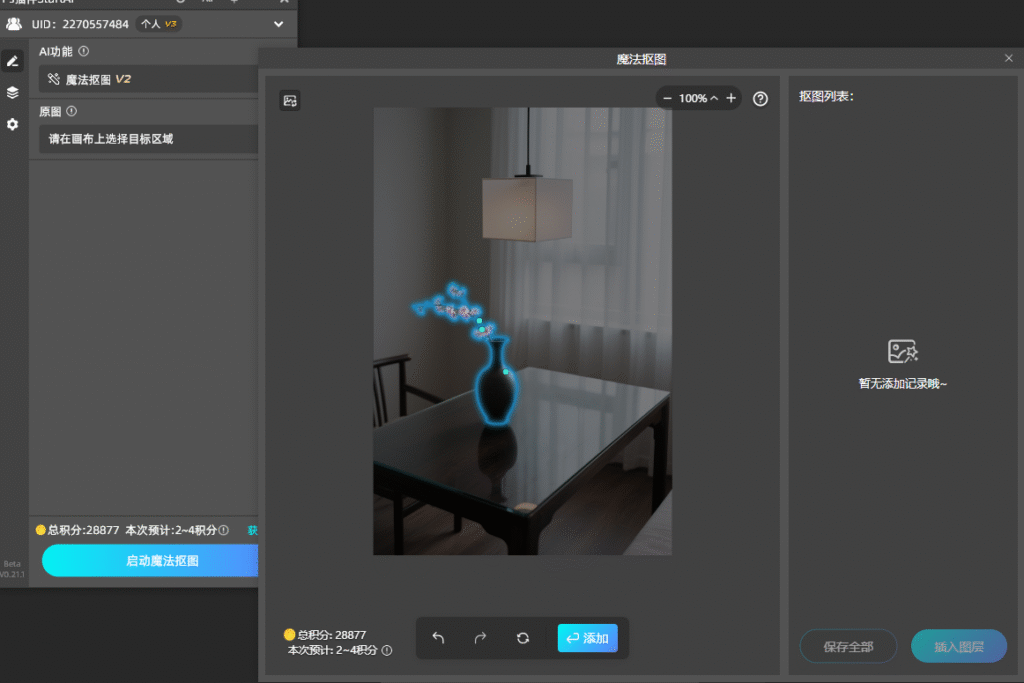
Task: Zoom out with the minus button
Action: coord(667,98)
